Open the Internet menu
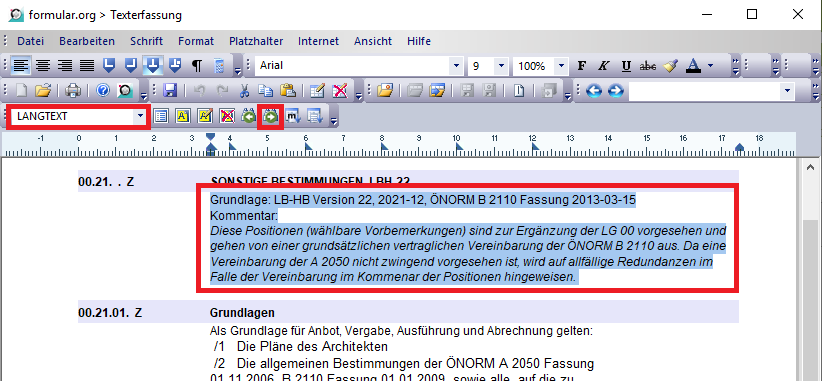Image resolution: width=822 pixels, height=381 pixels. tap(319, 41)
